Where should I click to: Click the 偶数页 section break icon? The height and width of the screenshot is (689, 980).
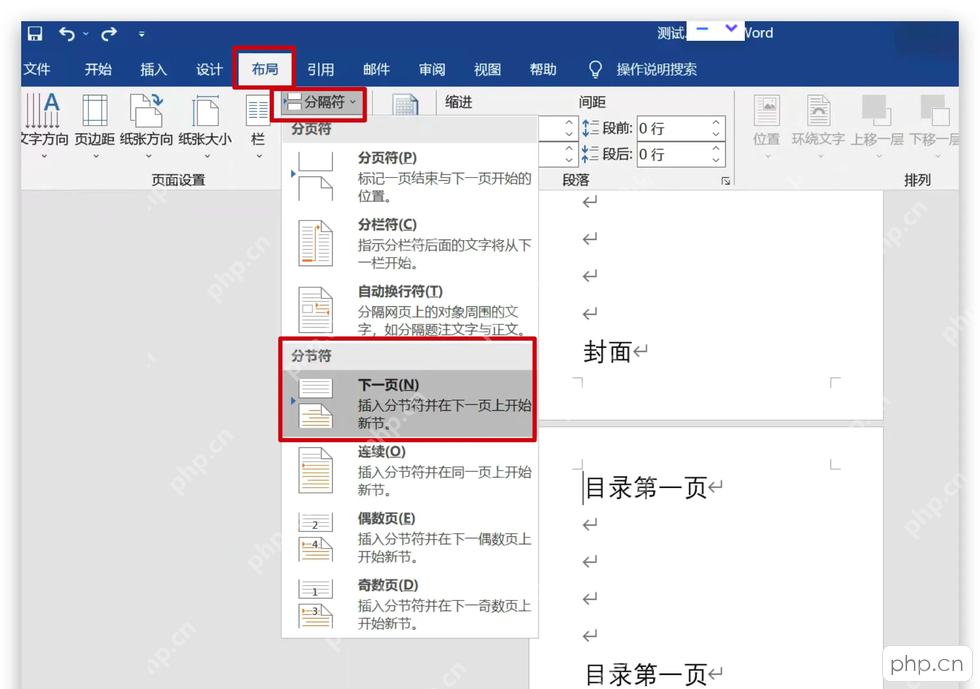[316, 538]
